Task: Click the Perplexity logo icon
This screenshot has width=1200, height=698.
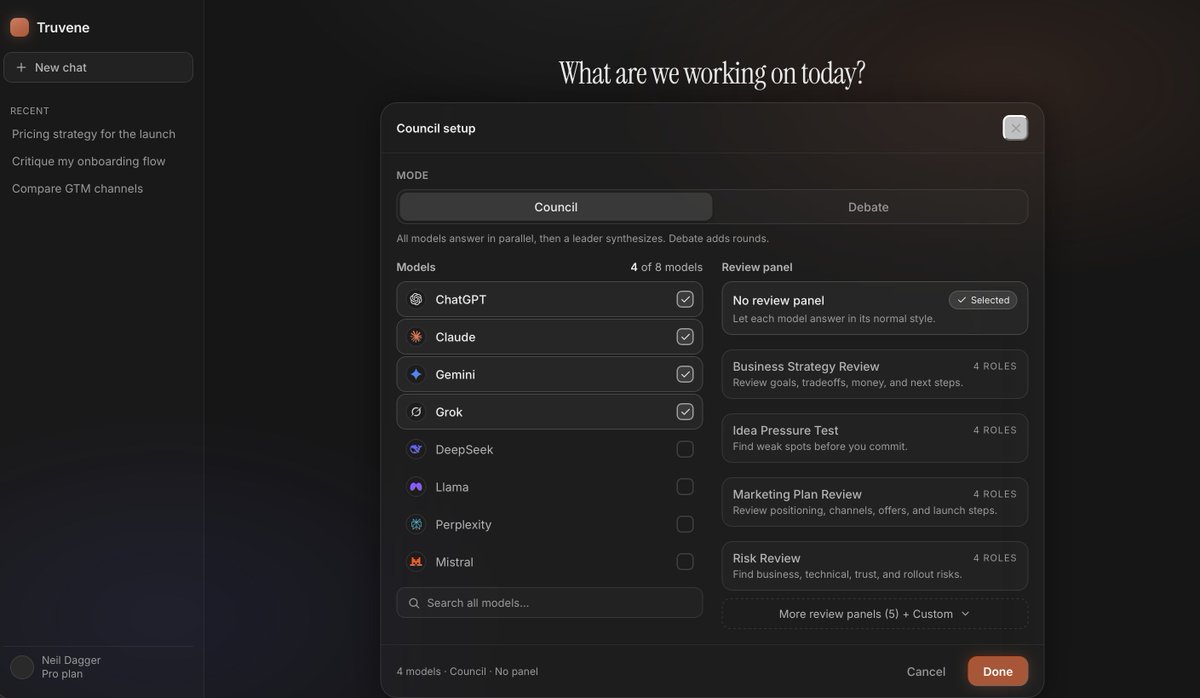Action: 416,524
